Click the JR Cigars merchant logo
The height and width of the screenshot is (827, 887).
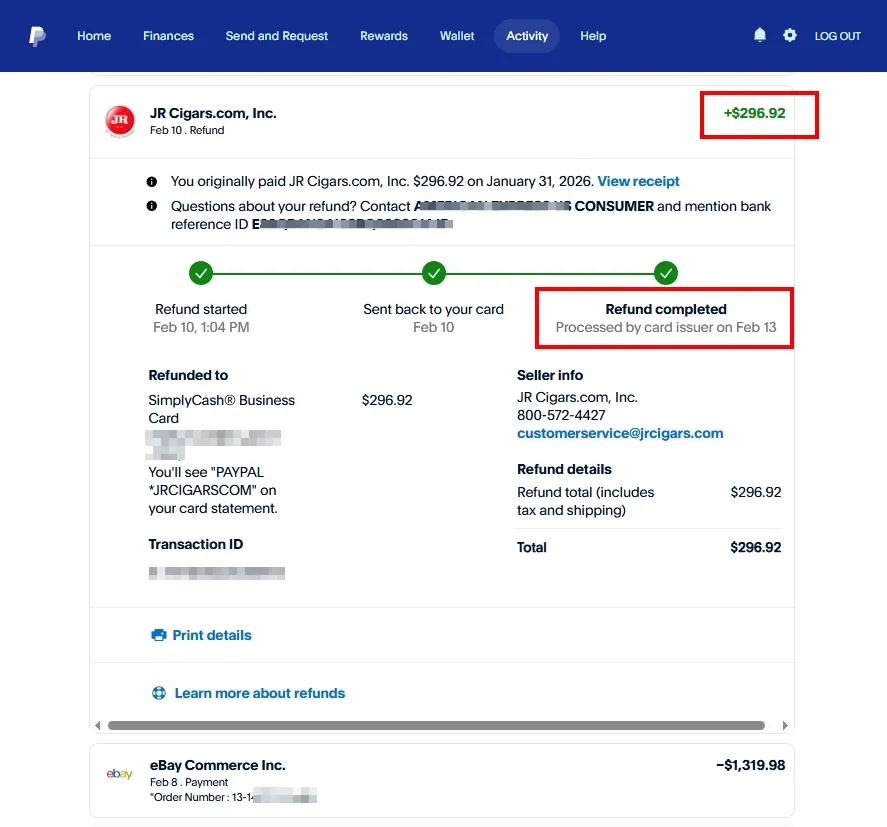pos(120,121)
